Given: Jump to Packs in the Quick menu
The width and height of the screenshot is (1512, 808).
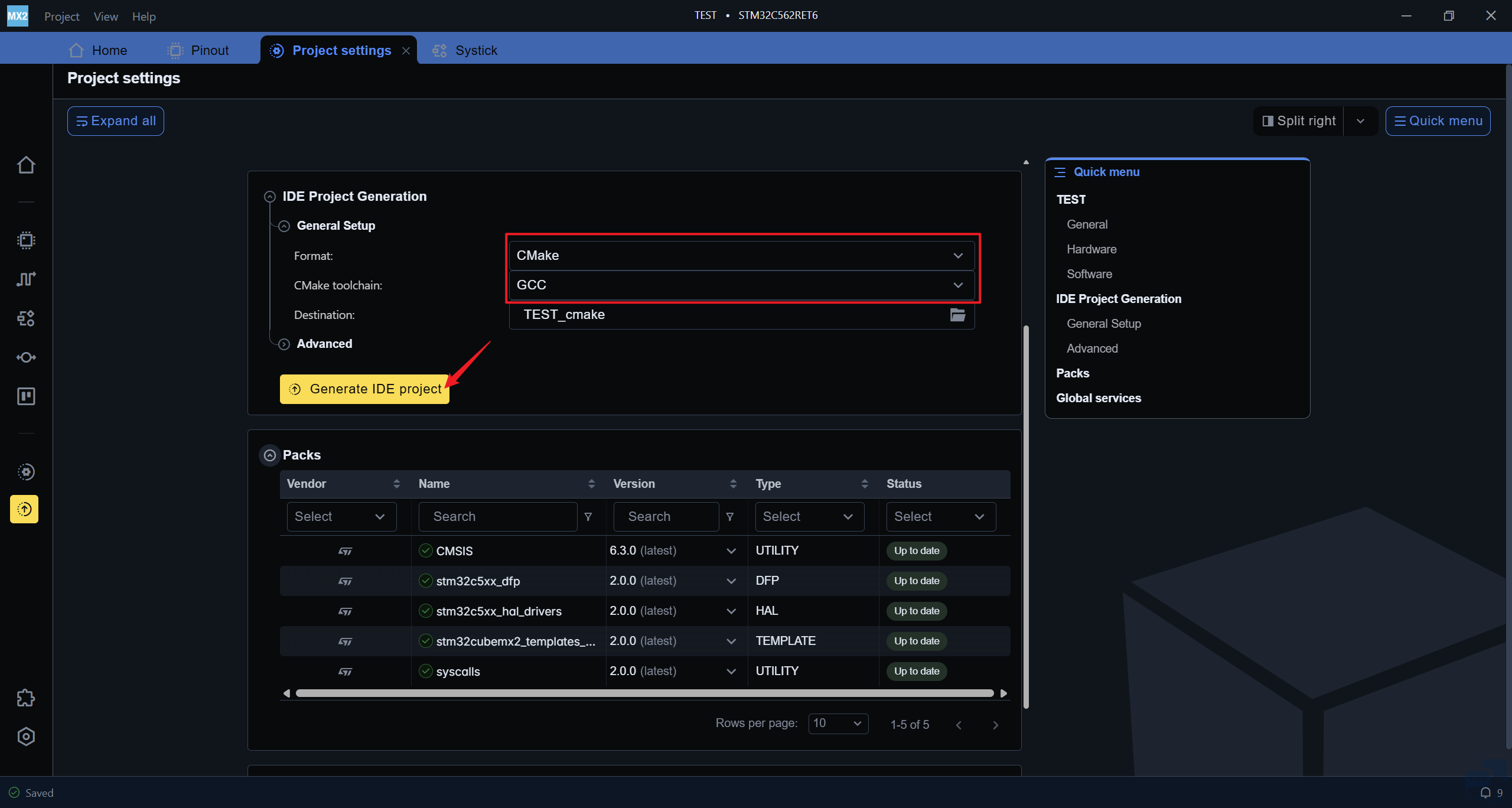Looking at the screenshot, I should pos(1073,373).
